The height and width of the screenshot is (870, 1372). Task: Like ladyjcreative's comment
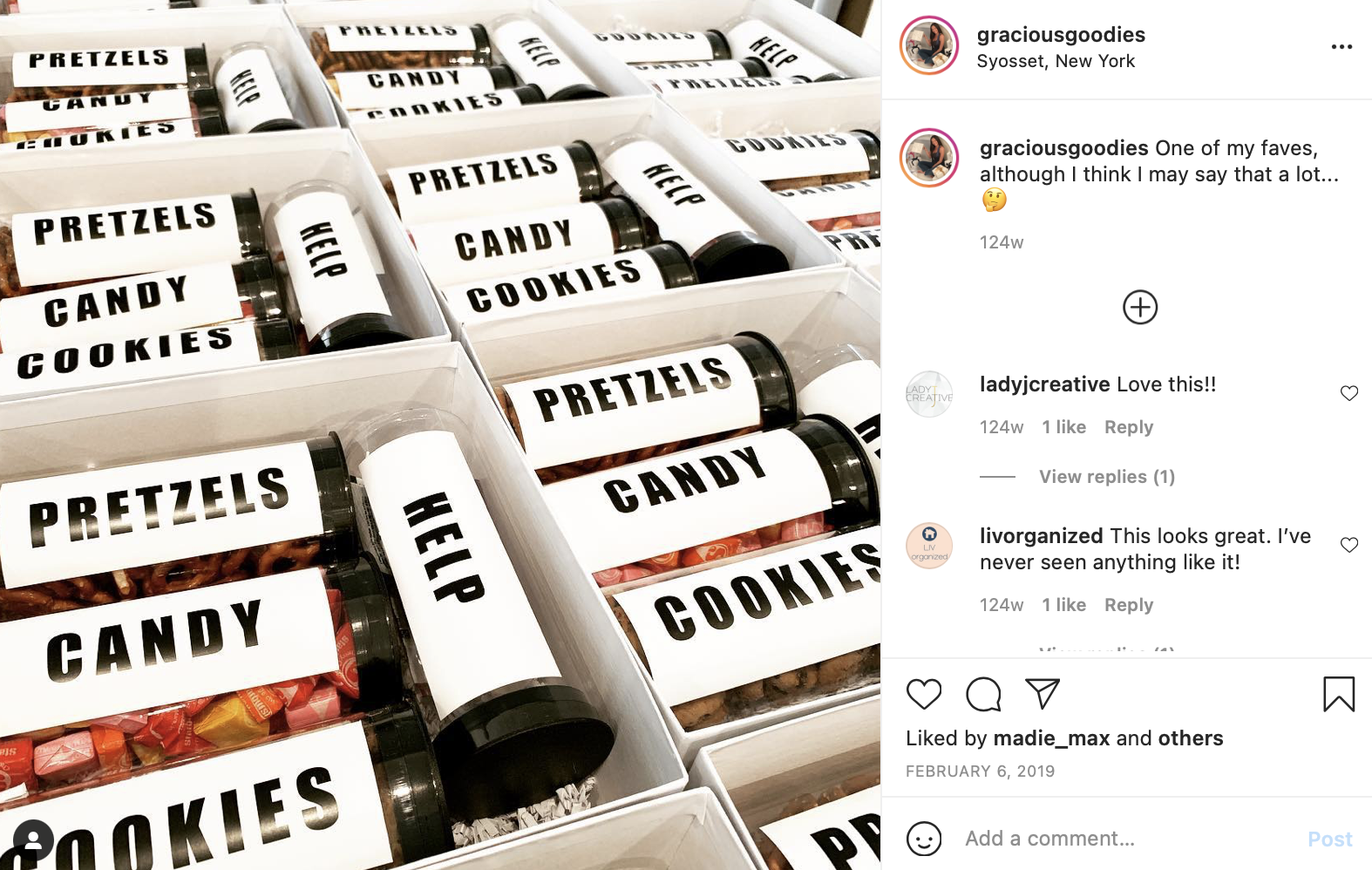(1348, 393)
